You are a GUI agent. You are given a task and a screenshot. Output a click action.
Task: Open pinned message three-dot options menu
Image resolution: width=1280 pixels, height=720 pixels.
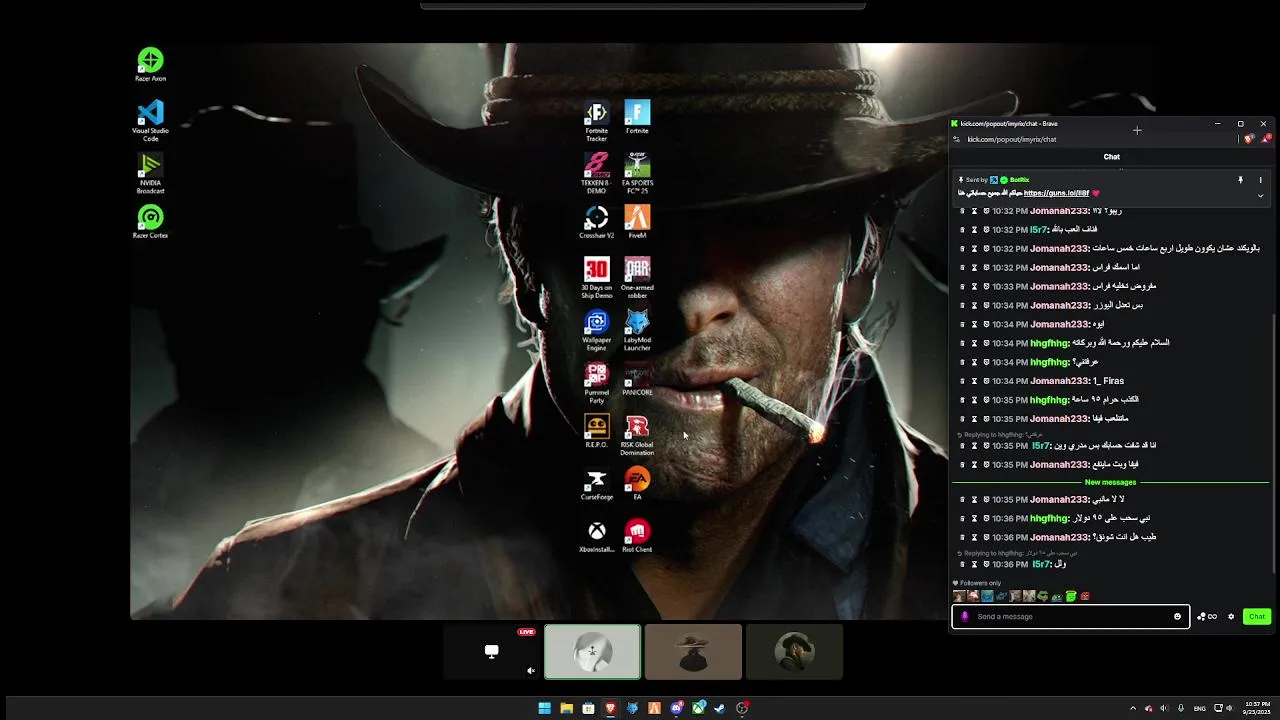1260,180
